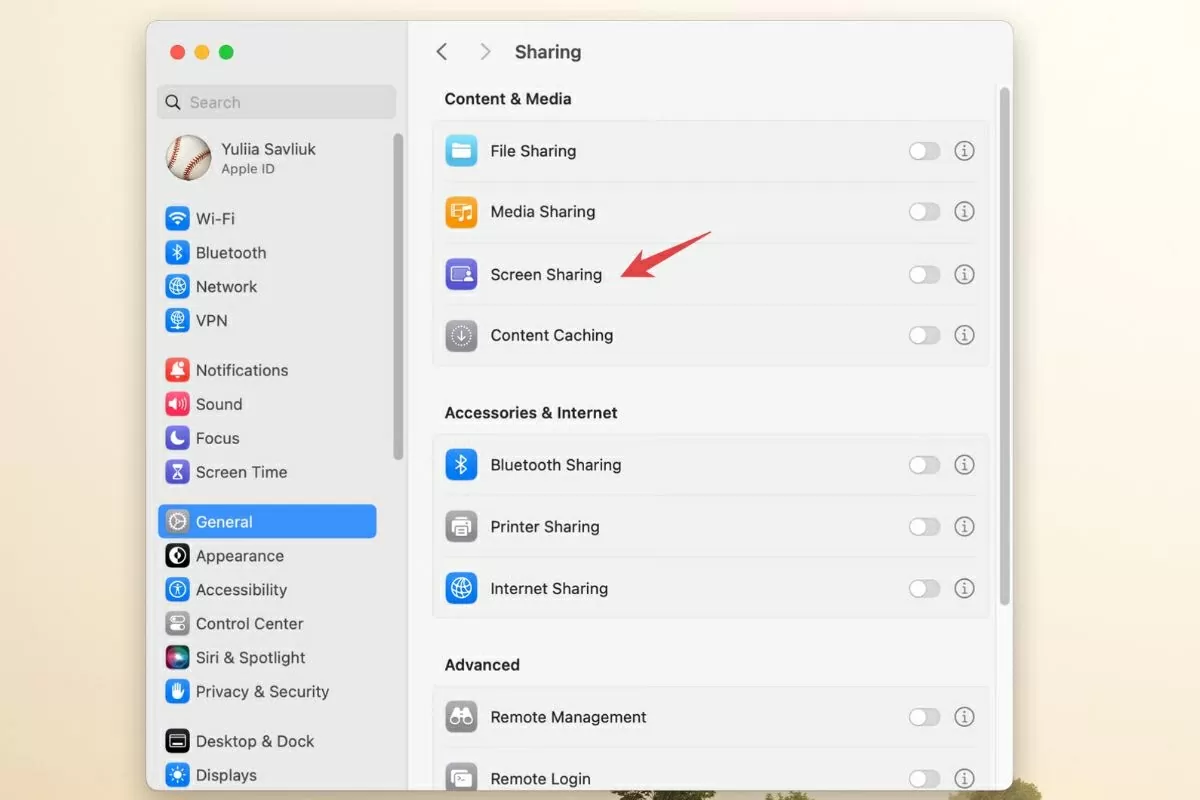Click the Remote Management binoculars icon
The image size is (1200, 800).
[461, 717]
